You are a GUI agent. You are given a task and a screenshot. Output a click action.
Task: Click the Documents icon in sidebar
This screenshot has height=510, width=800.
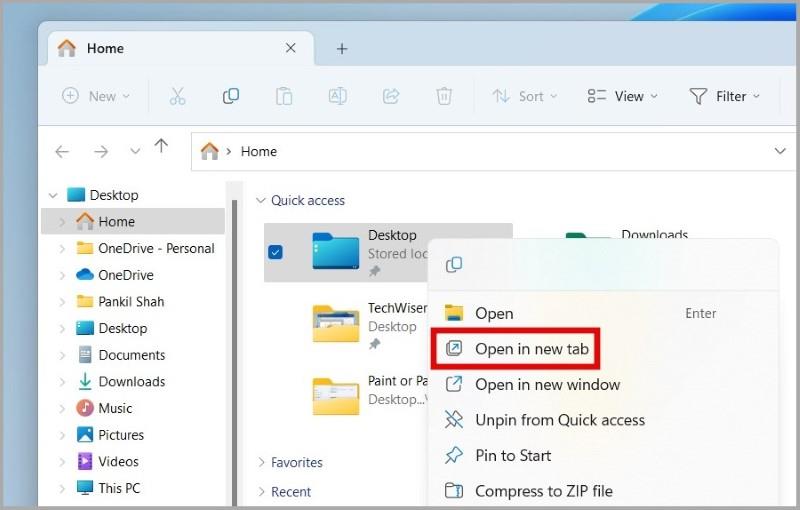pyautogui.click(x=85, y=354)
